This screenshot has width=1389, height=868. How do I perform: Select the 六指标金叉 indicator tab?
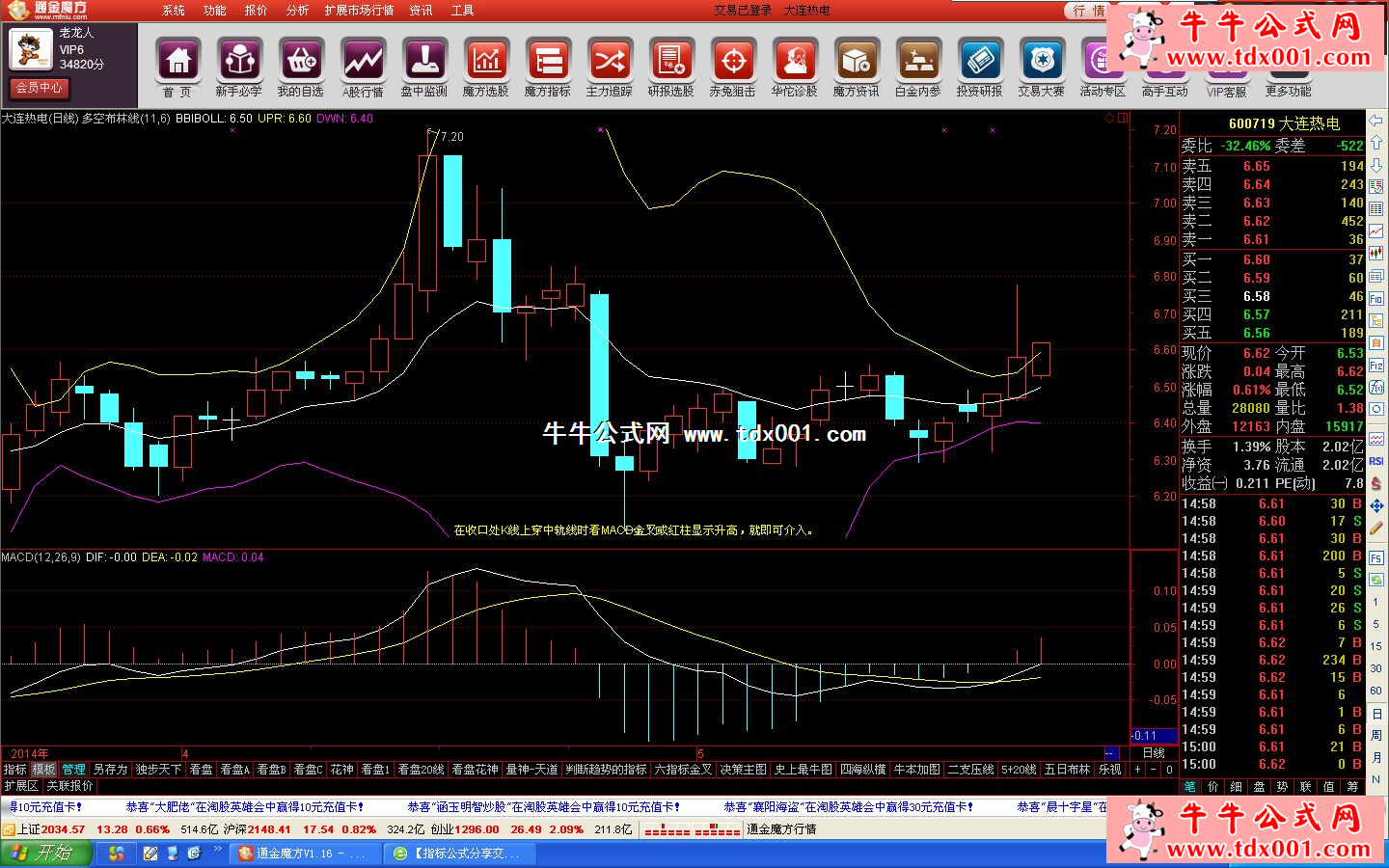pyautogui.click(x=683, y=770)
